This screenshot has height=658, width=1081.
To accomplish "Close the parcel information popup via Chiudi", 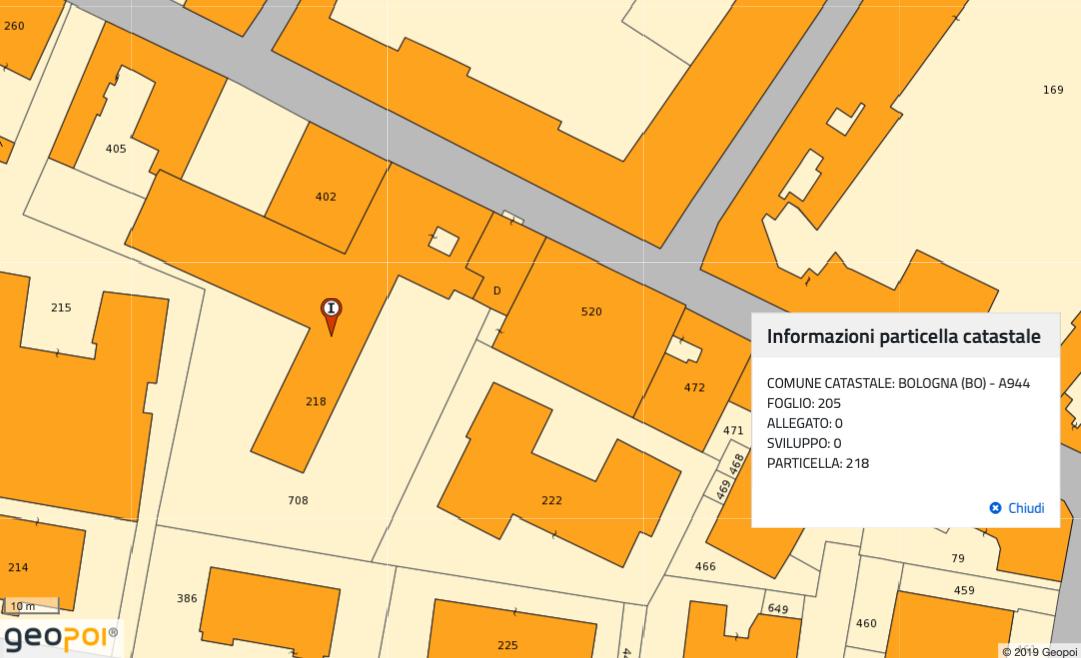I will click(1016, 508).
